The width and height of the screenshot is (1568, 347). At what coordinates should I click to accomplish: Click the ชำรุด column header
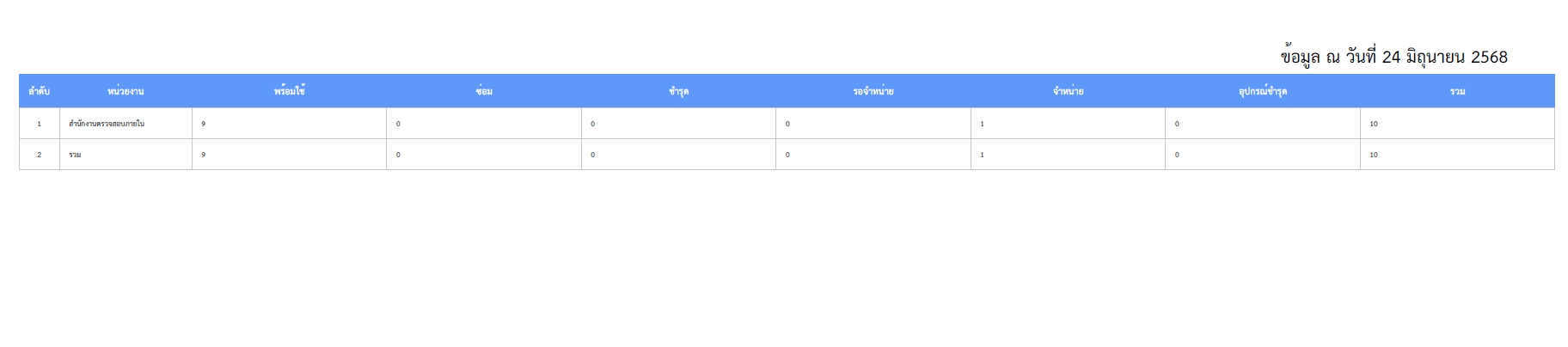point(678,91)
